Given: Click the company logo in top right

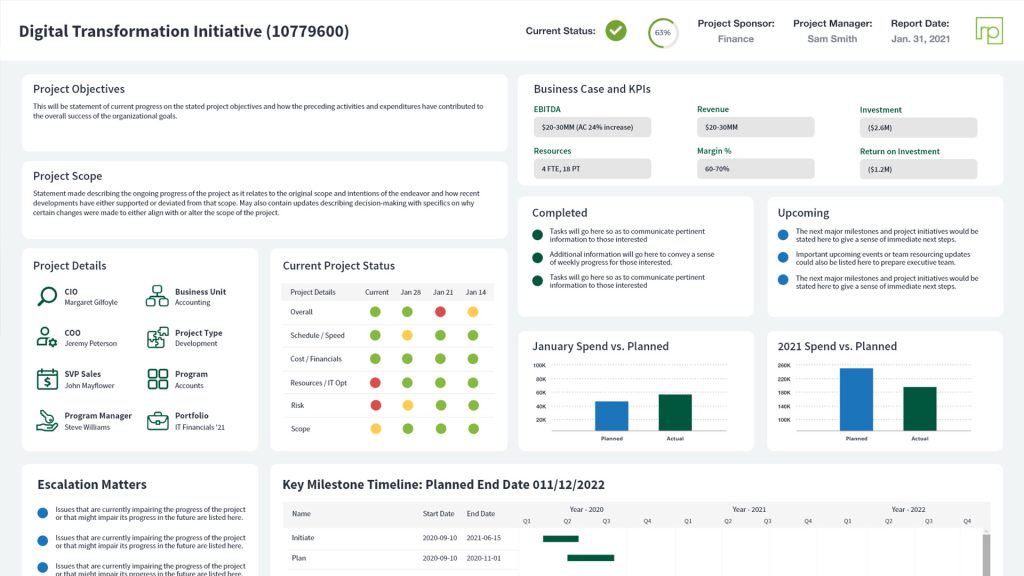Looking at the screenshot, I should click(989, 30).
